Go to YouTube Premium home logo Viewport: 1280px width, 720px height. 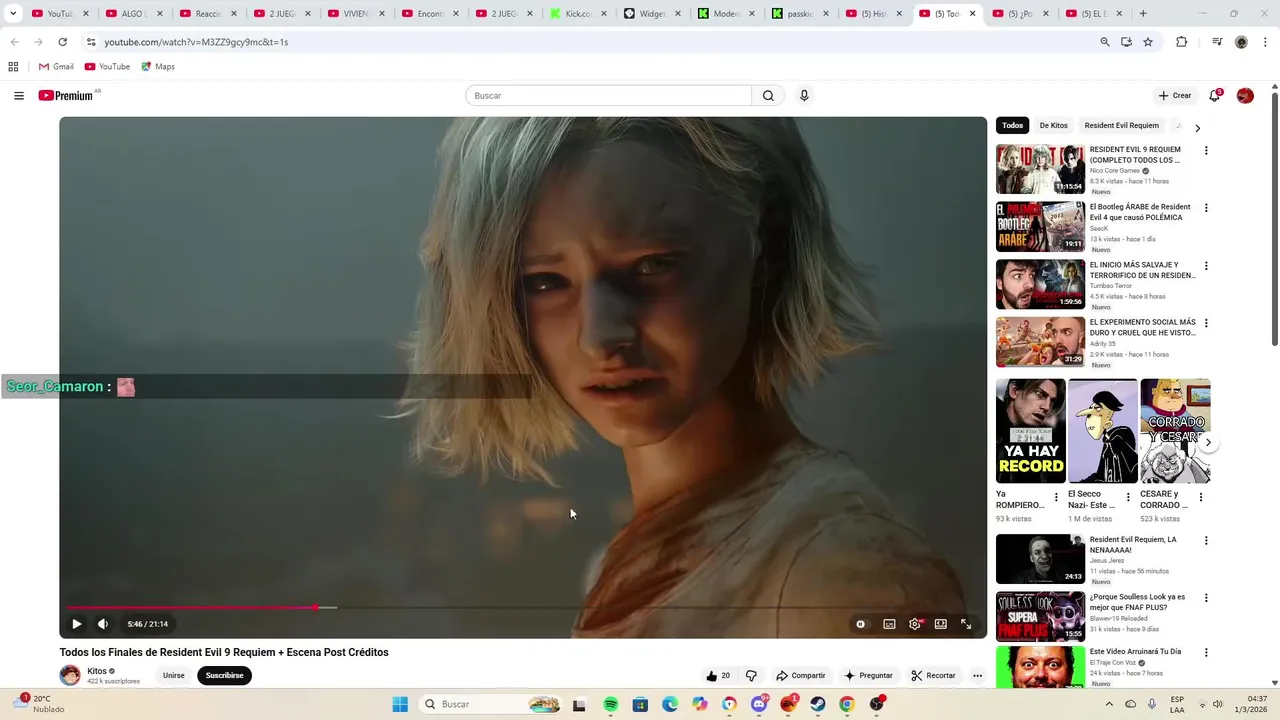tap(66, 96)
